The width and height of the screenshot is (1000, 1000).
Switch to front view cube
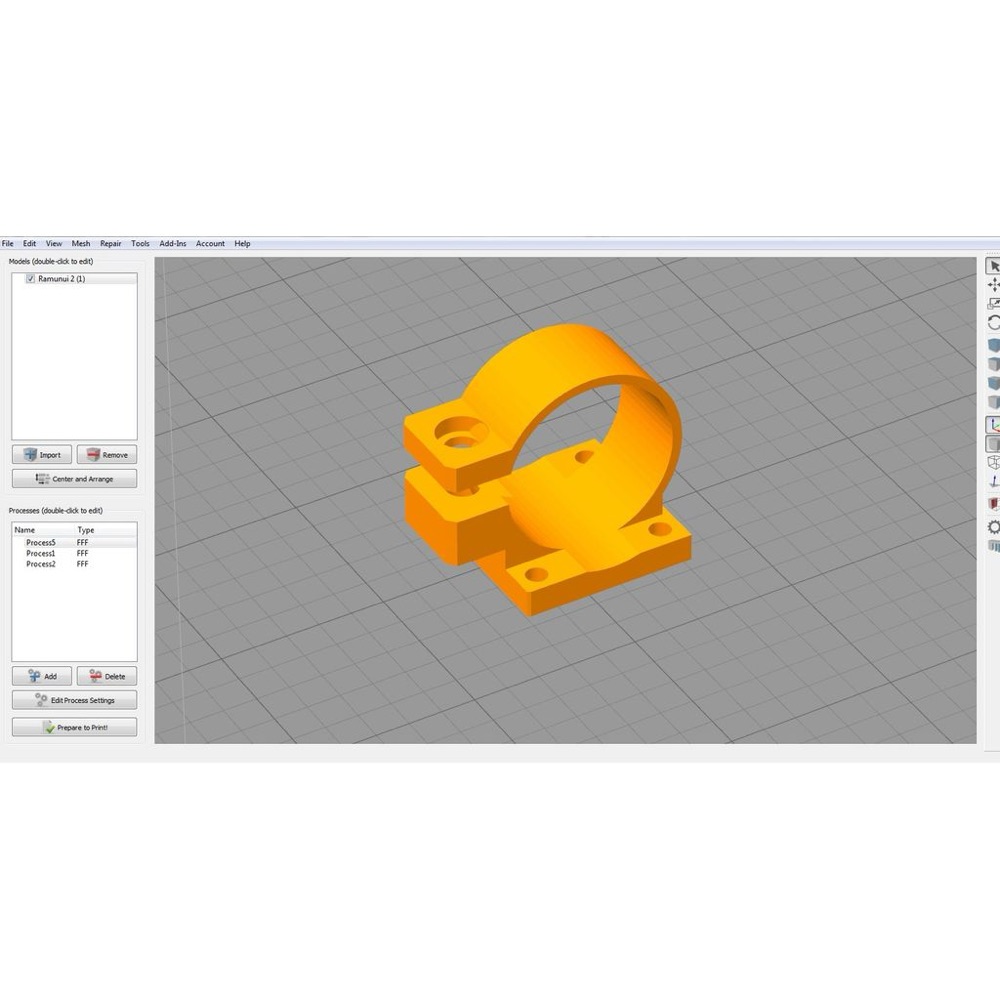coord(994,383)
